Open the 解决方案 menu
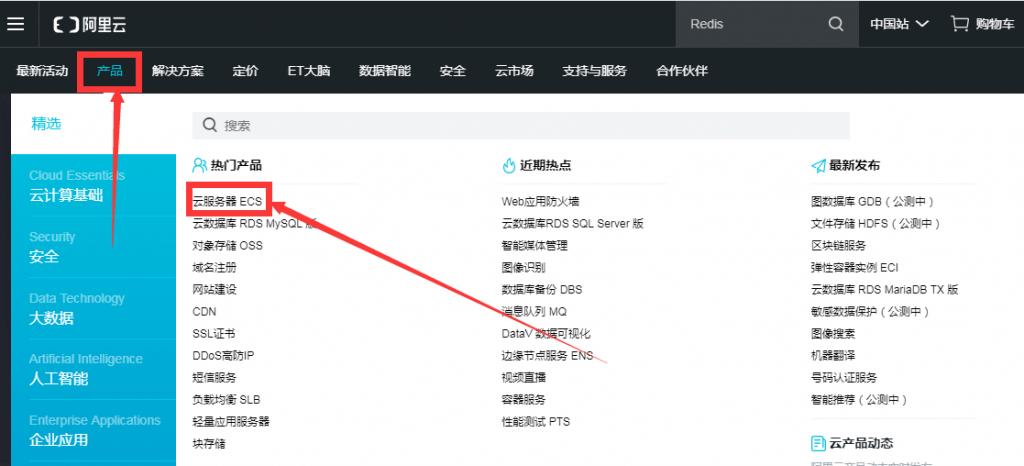Image resolution: width=1024 pixels, height=466 pixels. pos(178,70)
